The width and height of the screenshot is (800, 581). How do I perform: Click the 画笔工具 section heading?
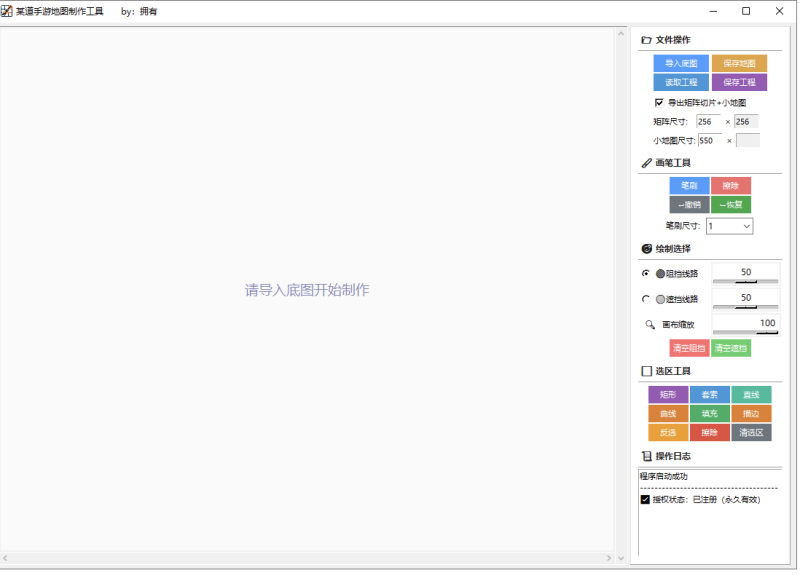coord(673,163)
